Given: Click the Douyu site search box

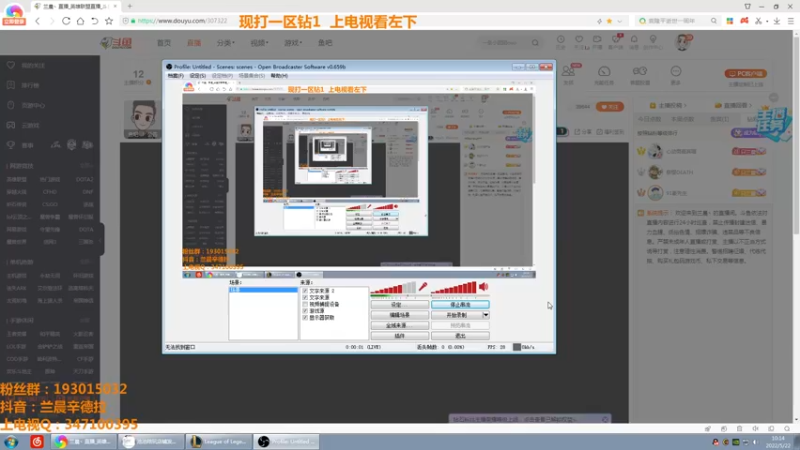Looking at the screenshot, I should 505,43.
